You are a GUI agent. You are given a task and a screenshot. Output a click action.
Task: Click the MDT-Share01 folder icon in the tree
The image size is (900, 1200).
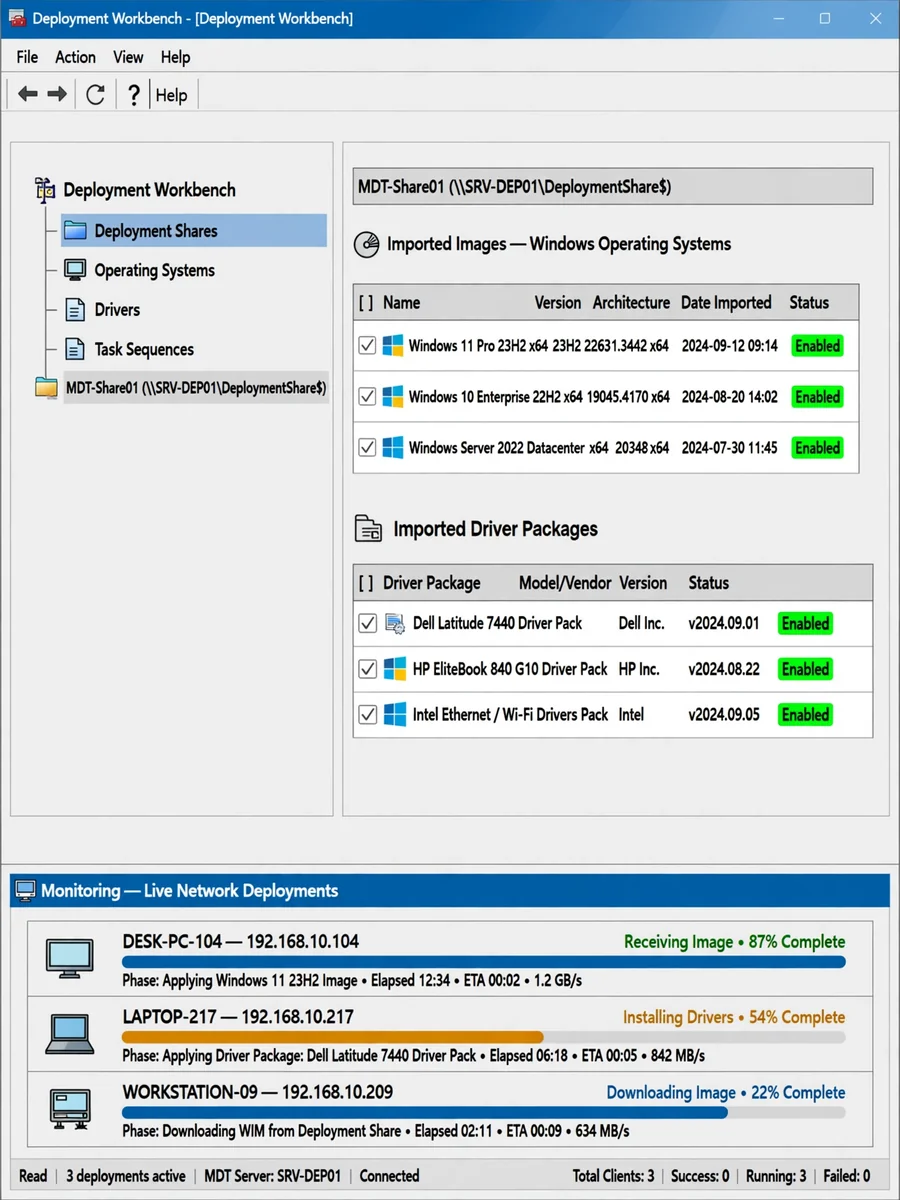coord(46,387)
